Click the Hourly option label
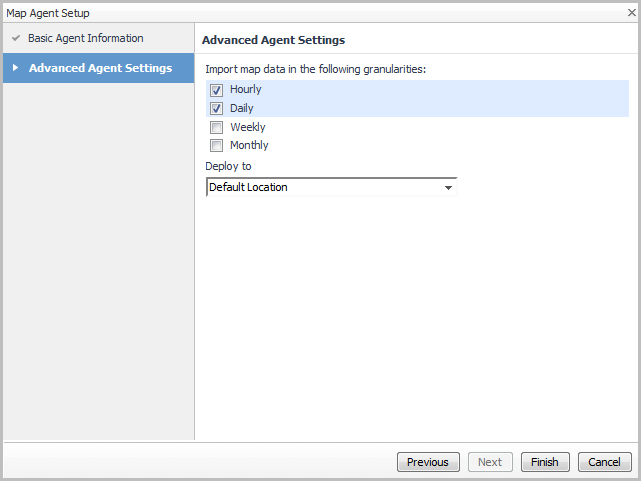This screenshot has width=641, height=481. coord(246,90)
